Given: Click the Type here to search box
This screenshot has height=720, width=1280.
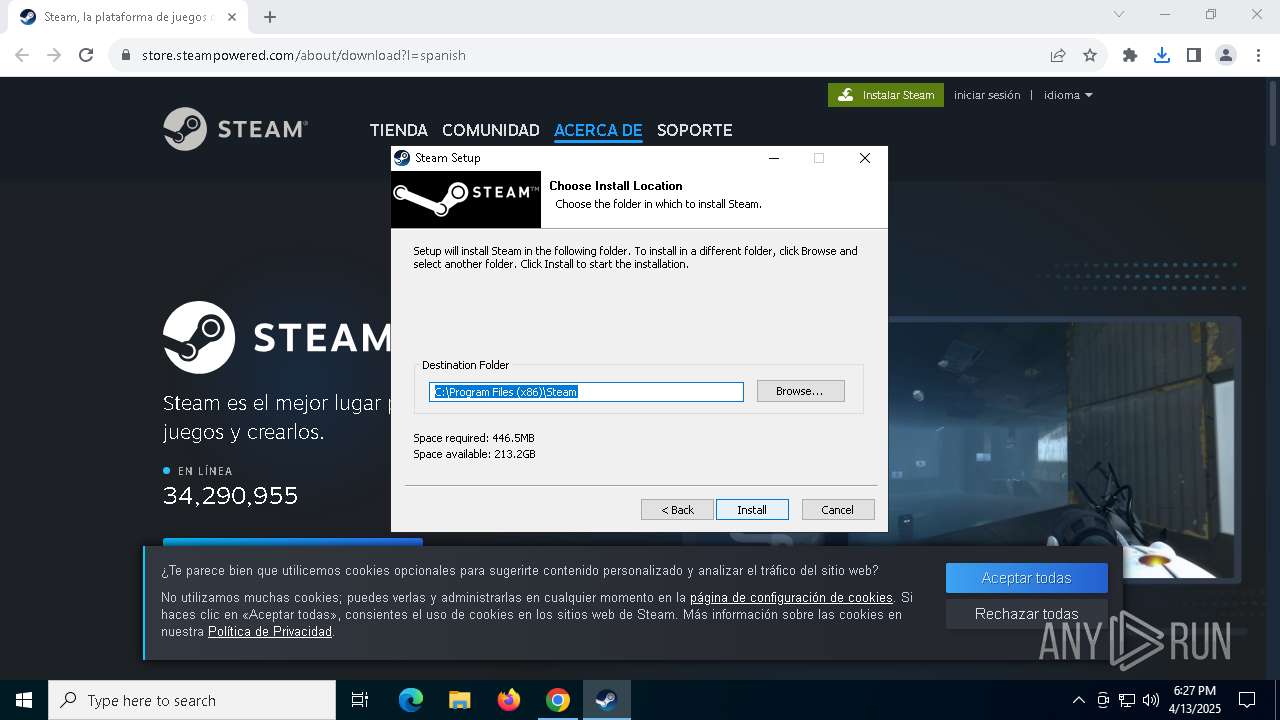Looking at the screenshot, I should (192, 700).
